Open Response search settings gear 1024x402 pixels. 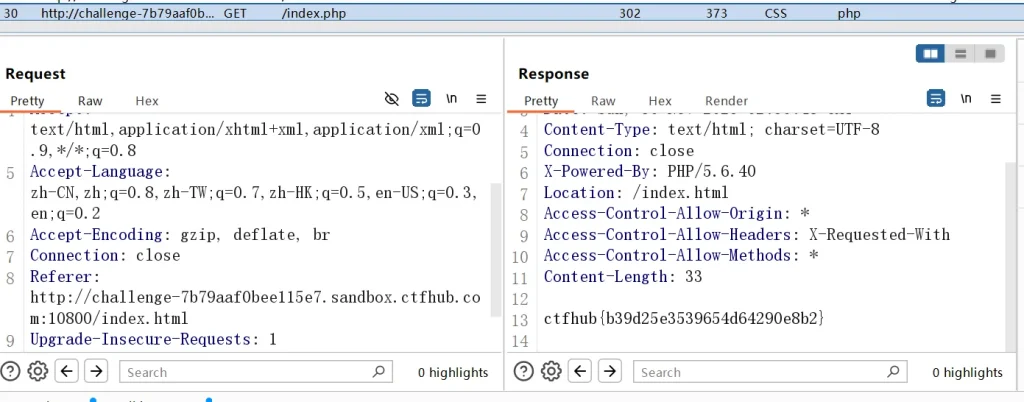pyautogui.click(x=551, y=372)
